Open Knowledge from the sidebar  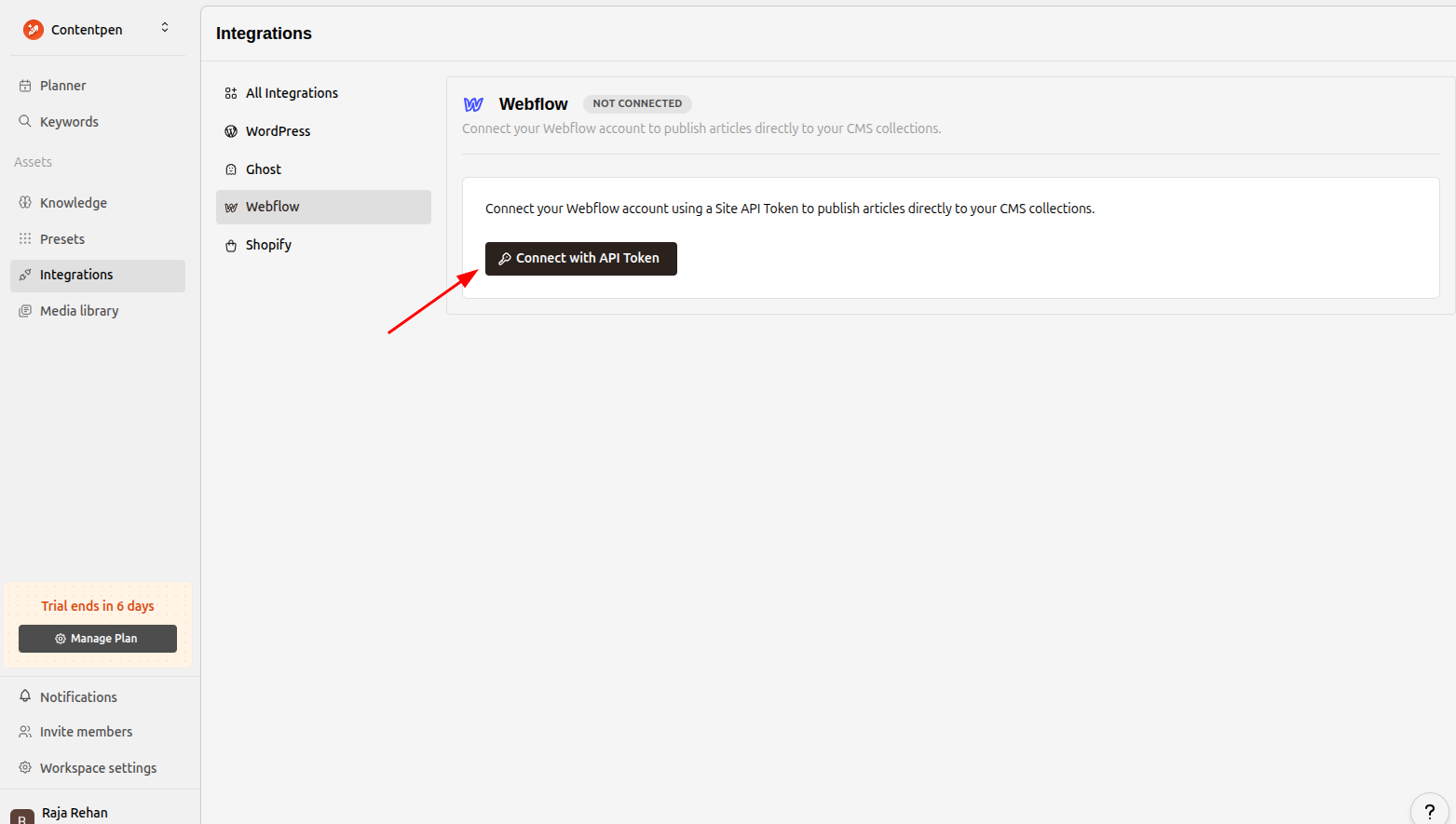coord(74,203)
